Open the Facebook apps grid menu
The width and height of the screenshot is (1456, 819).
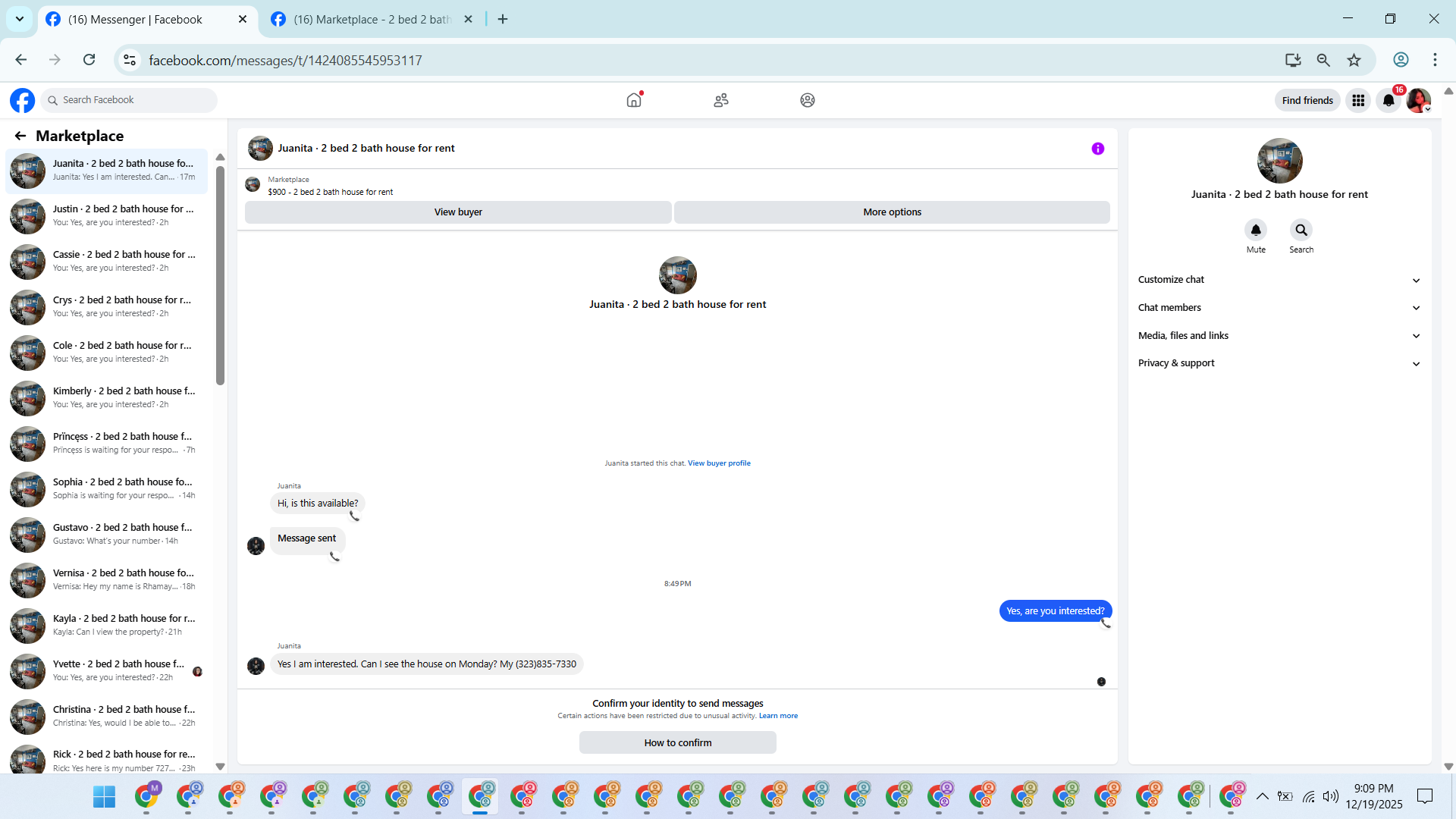tap(1358, 100)
